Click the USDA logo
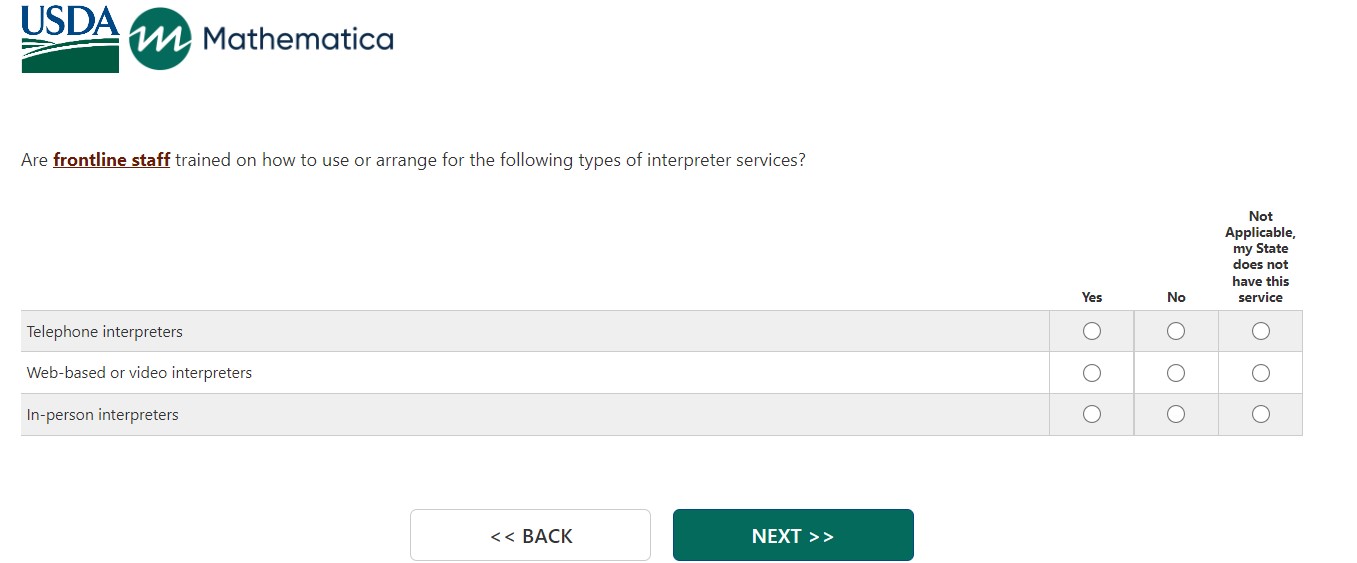The image size is (1357, 563). 70,38
